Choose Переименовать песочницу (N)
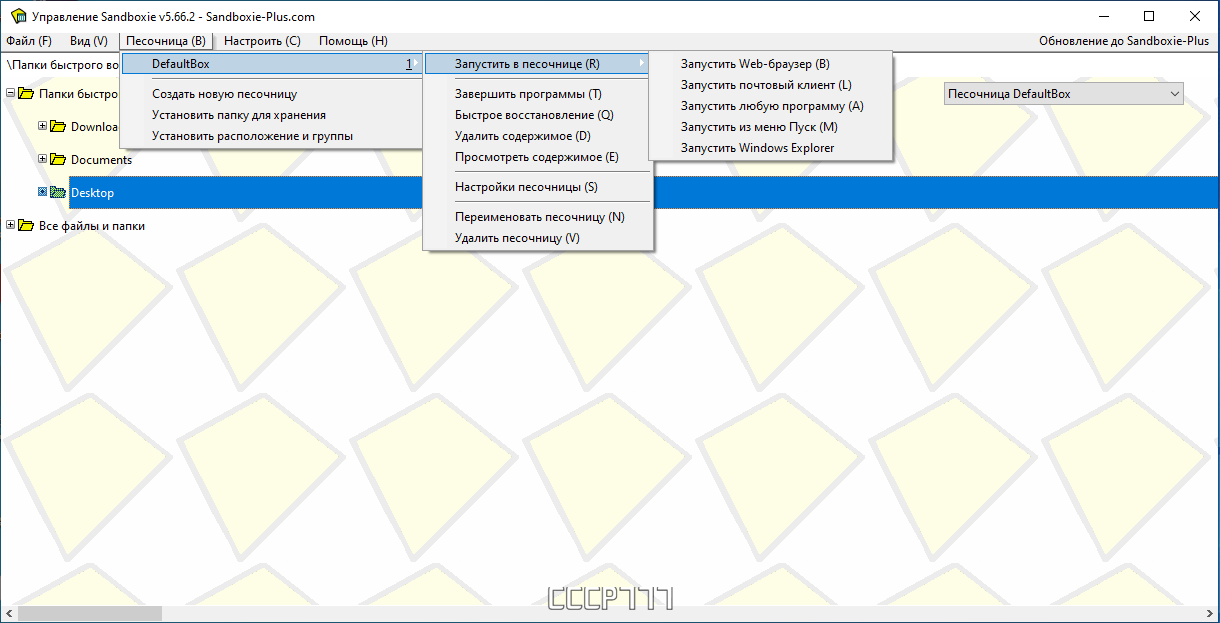Image resolution: width=1220 pixels, height=623 pixels. click(538, 217)
